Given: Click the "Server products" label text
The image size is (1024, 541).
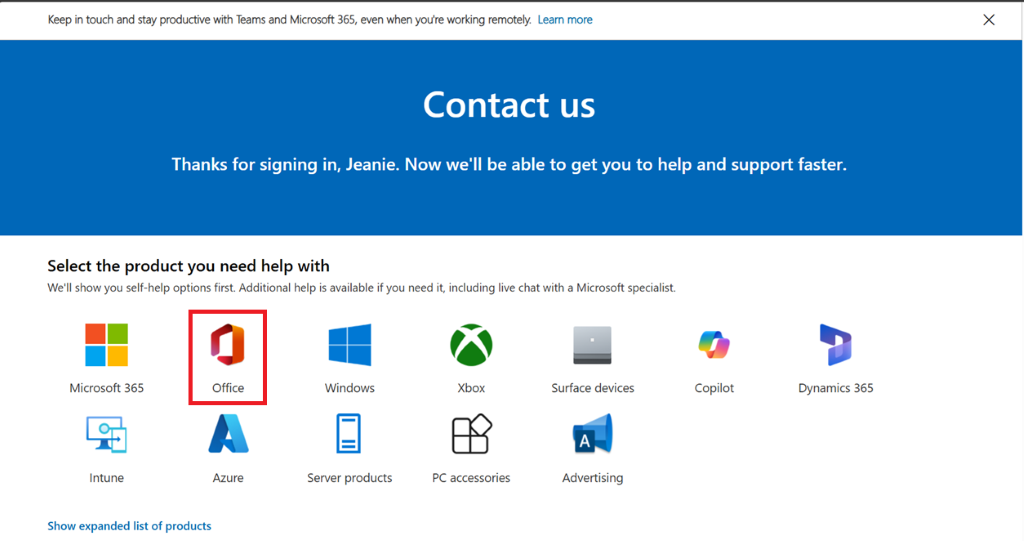Looking at the screenshot, I should [349, 478].
